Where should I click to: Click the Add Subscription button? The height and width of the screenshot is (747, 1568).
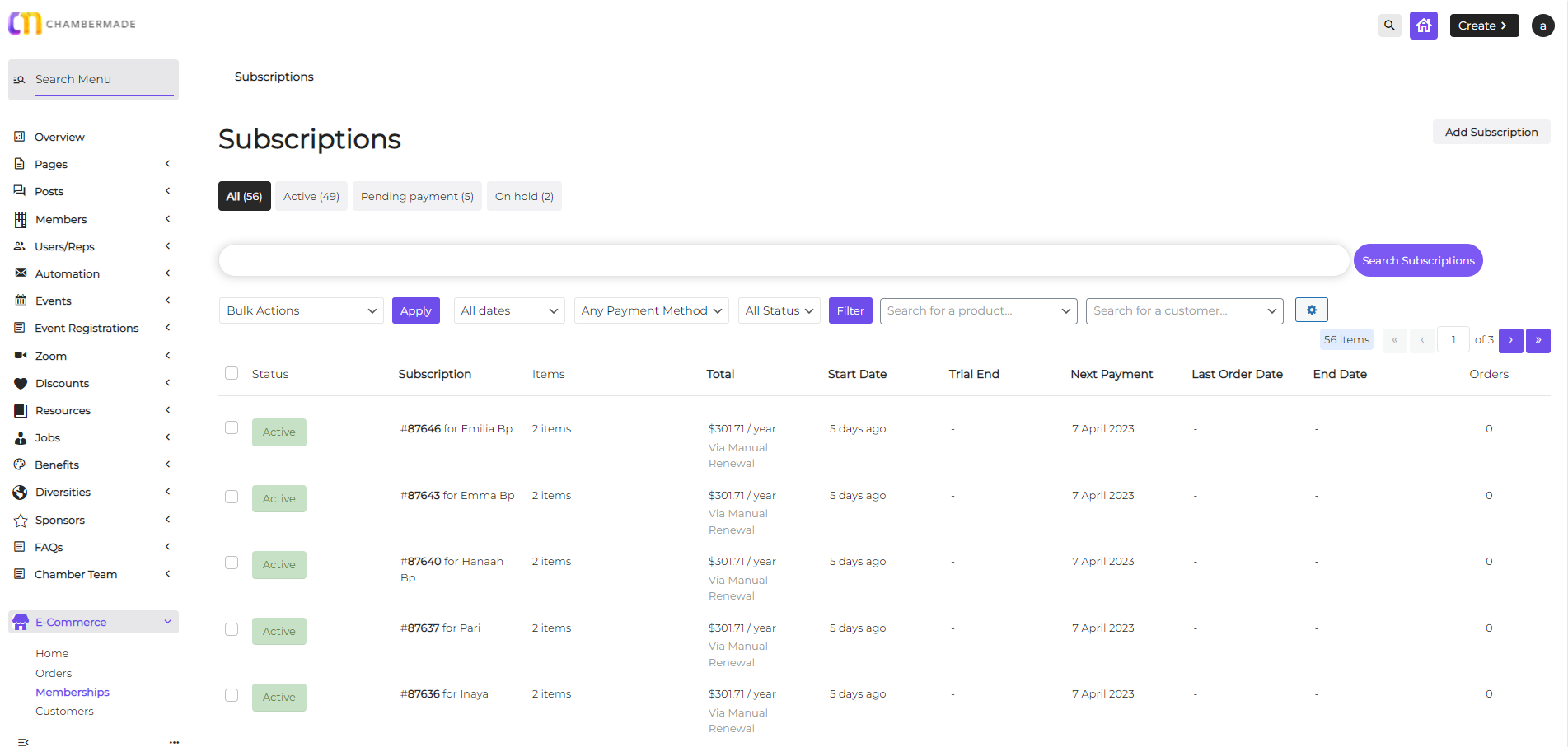(1491, 132)
